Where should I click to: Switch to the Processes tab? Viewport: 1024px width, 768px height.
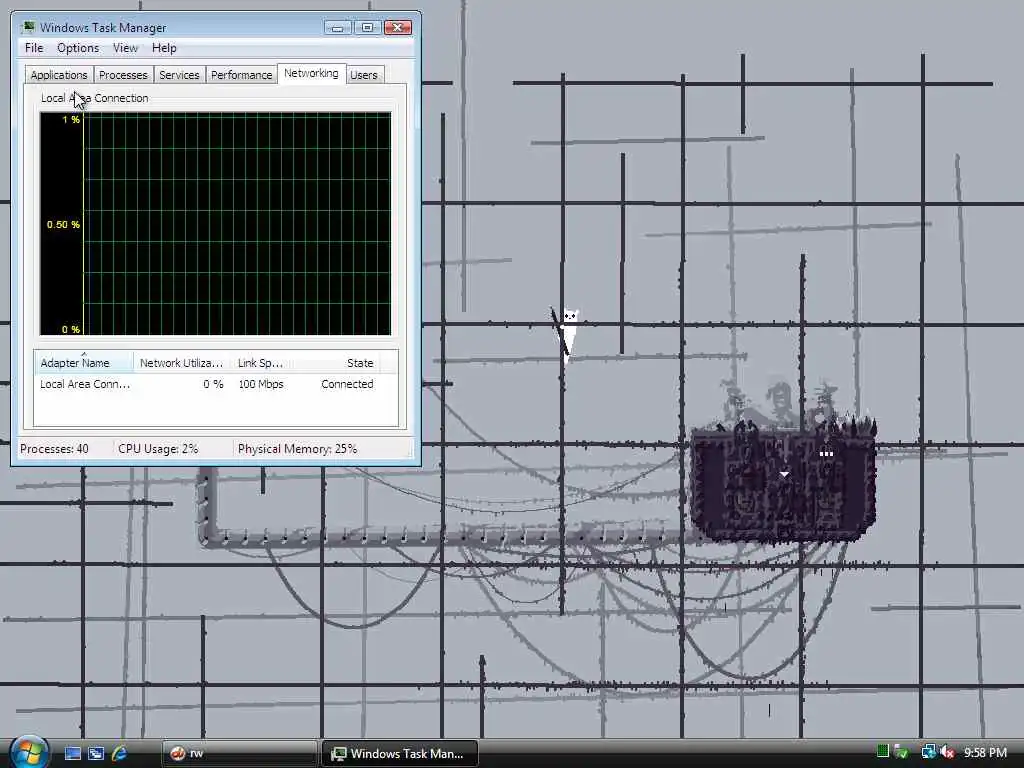(123, 75)
